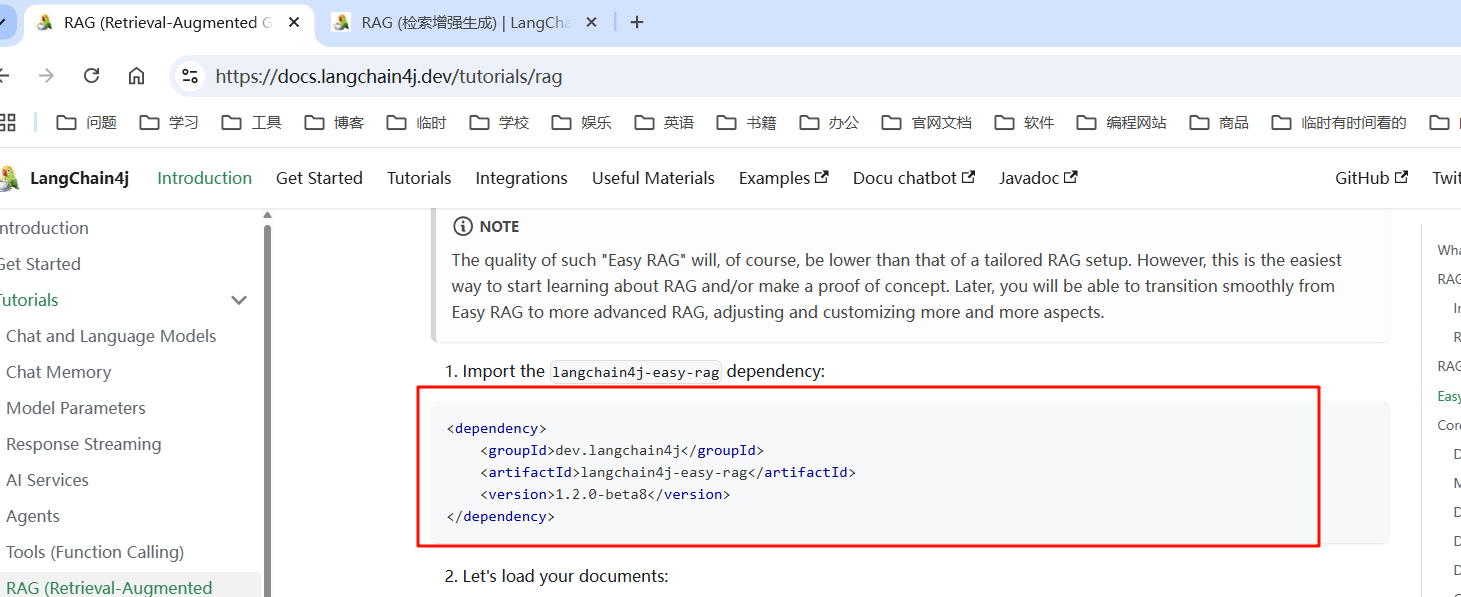Open the Examples external link
The height and width of the screenshot is (597, 1461).
783,178
